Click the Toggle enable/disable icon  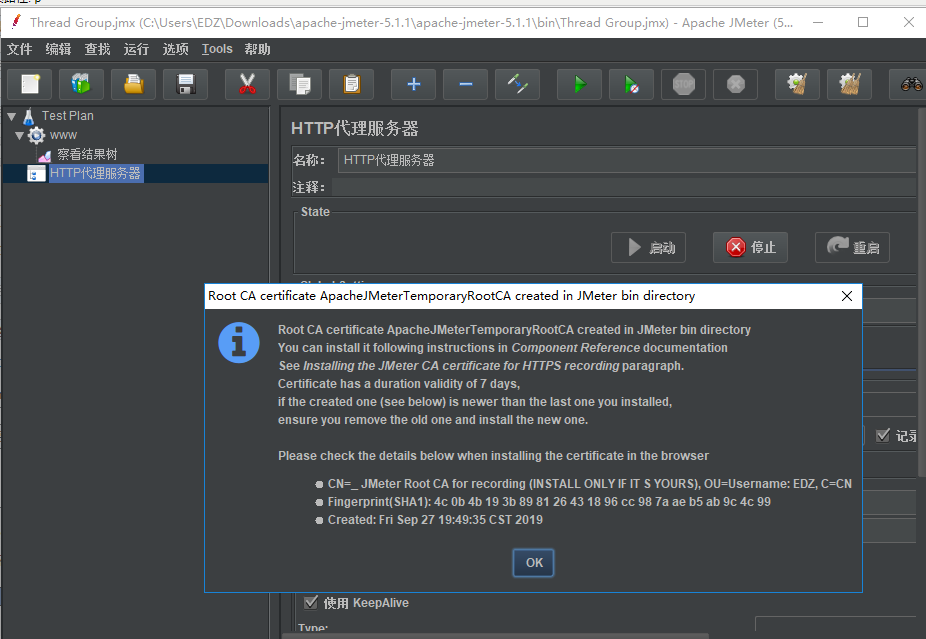pos(517,84)
